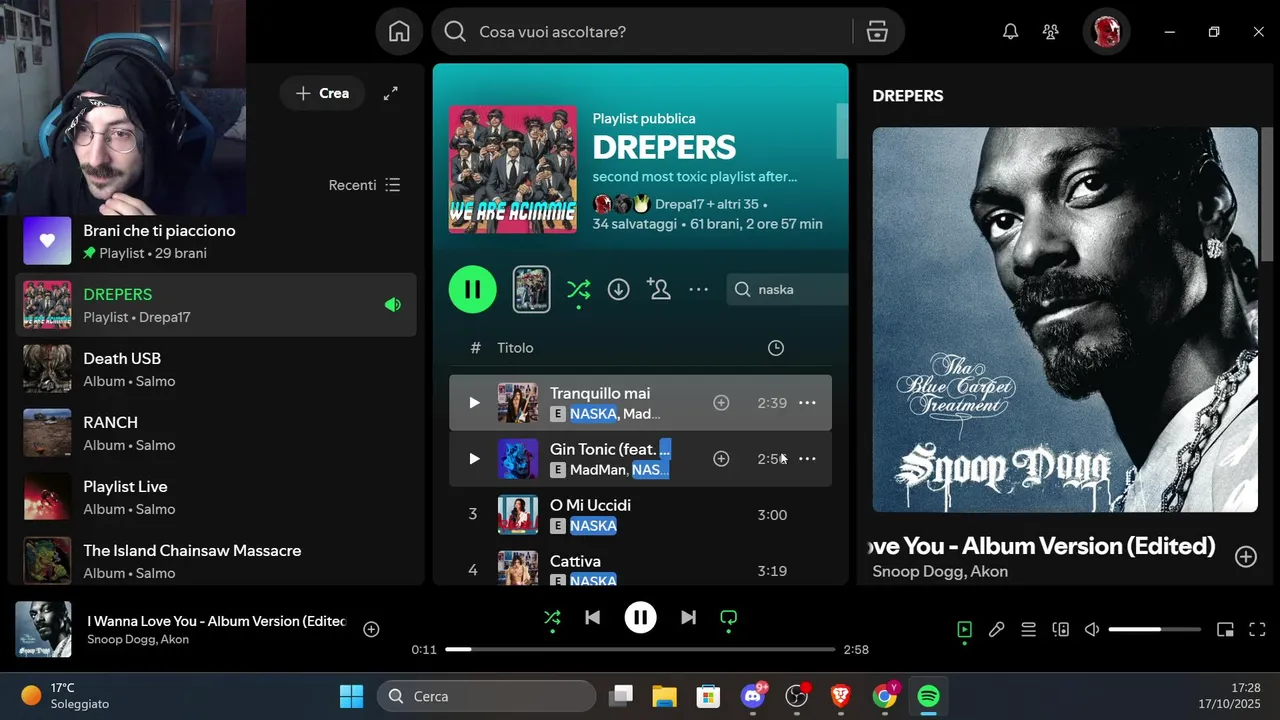The width and height of the screenshot is (1280, 720).
Task: Open File Explorer from the taskbar
Action: (664, 696)
